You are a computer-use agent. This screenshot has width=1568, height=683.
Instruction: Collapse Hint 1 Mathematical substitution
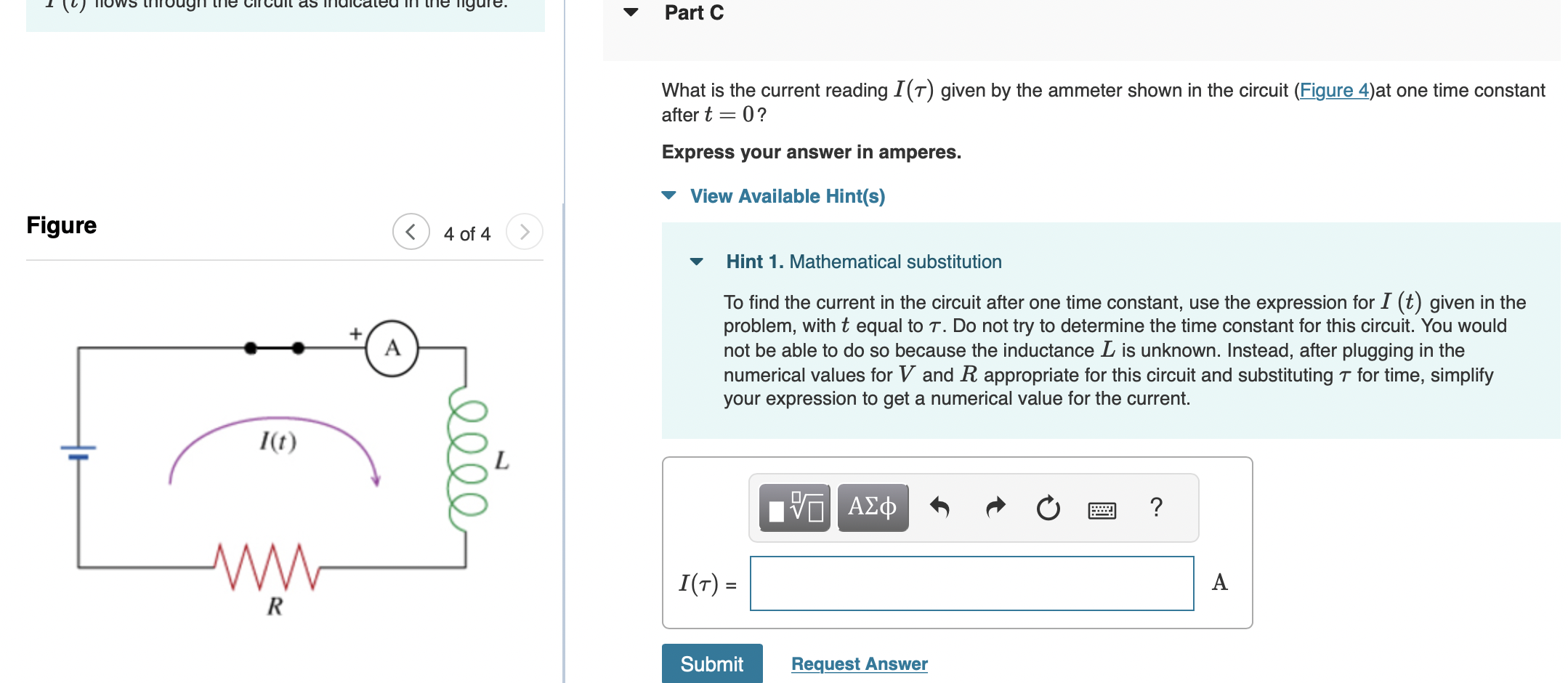click(696, 262)
